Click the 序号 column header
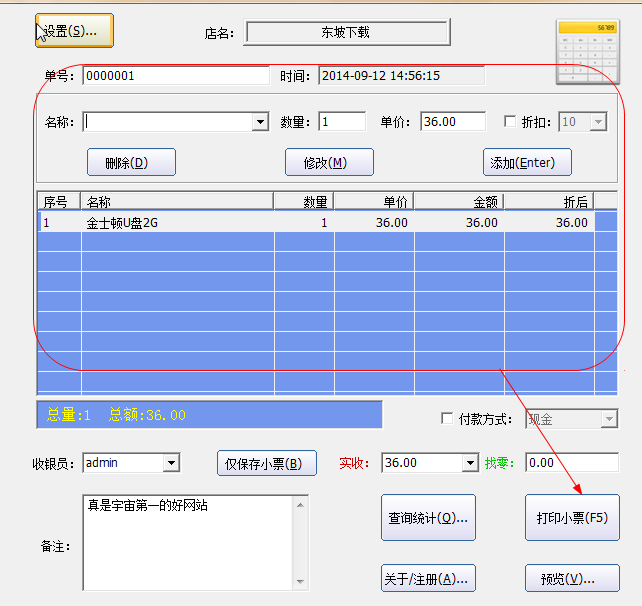642x606 pixels. [59, 201]
